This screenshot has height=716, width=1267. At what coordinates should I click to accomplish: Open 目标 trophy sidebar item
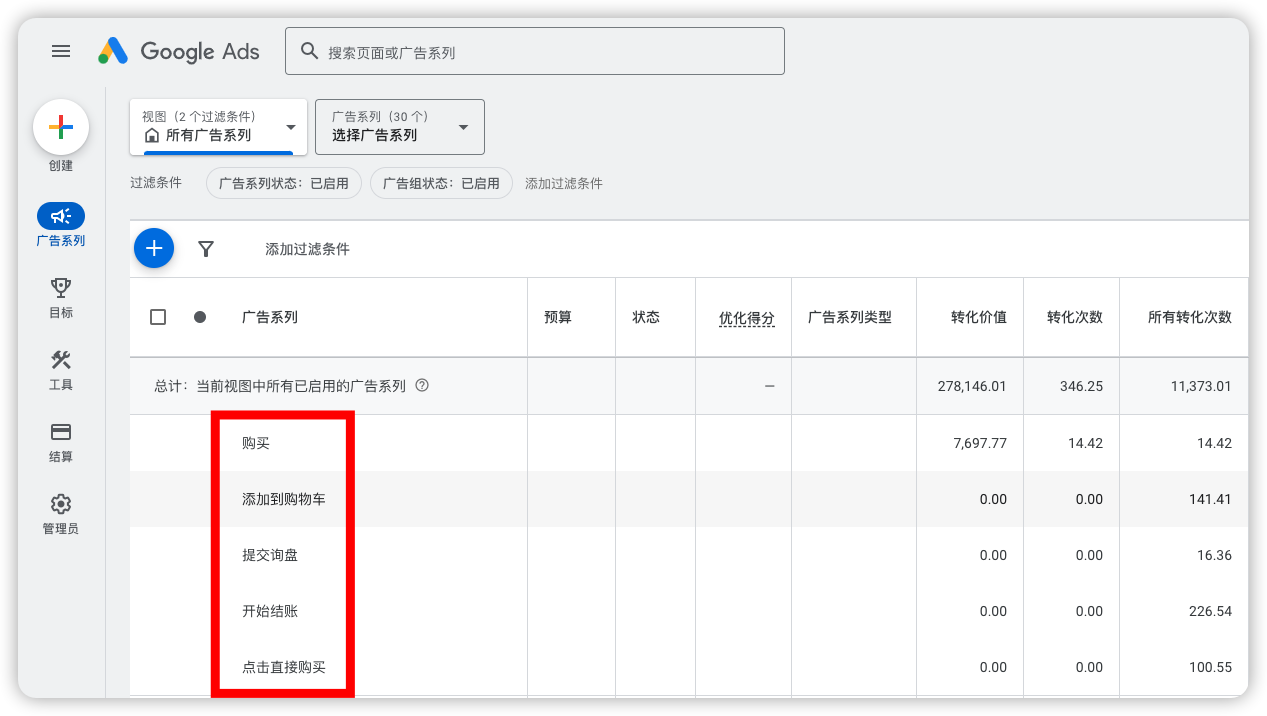(61, 288)
